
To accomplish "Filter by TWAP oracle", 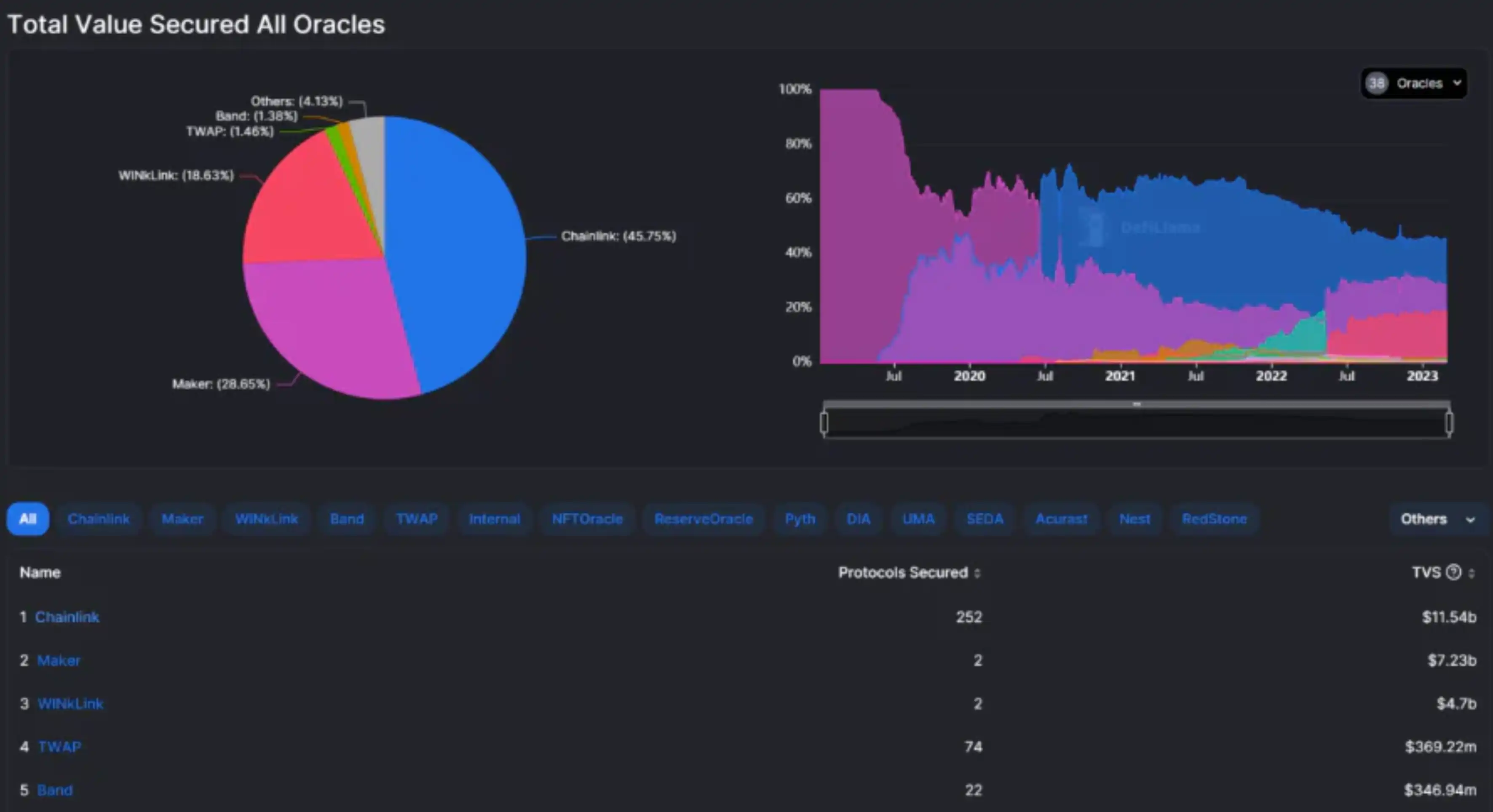I will click(x=417, y=519).
